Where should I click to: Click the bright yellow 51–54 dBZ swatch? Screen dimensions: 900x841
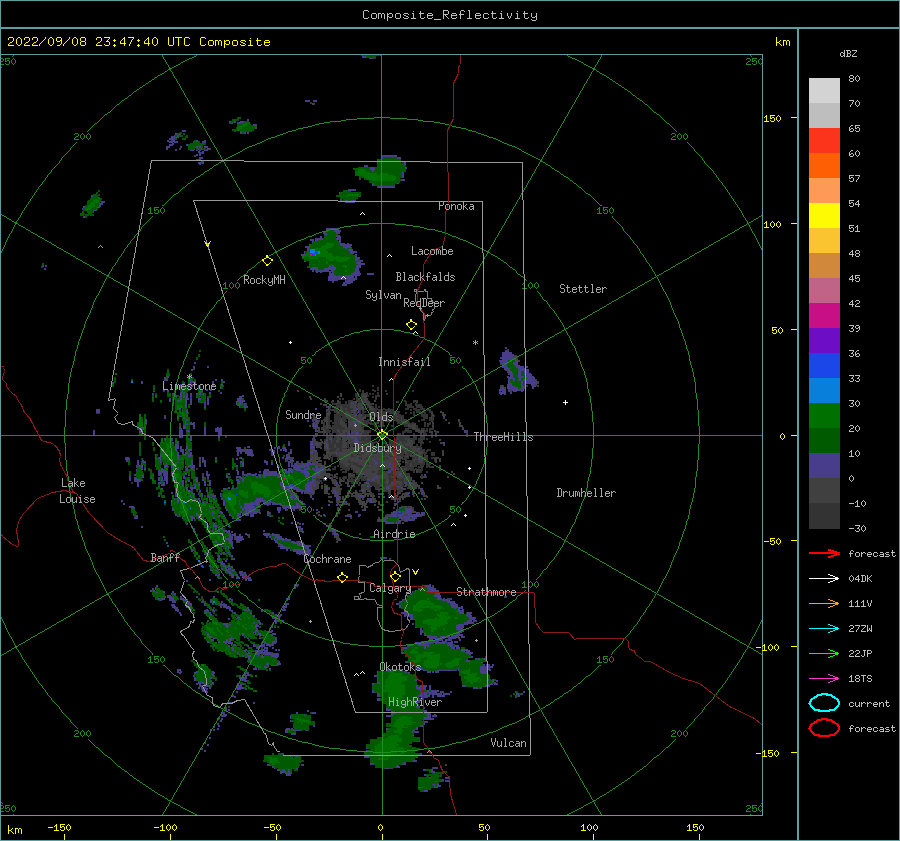pos(824,216)
